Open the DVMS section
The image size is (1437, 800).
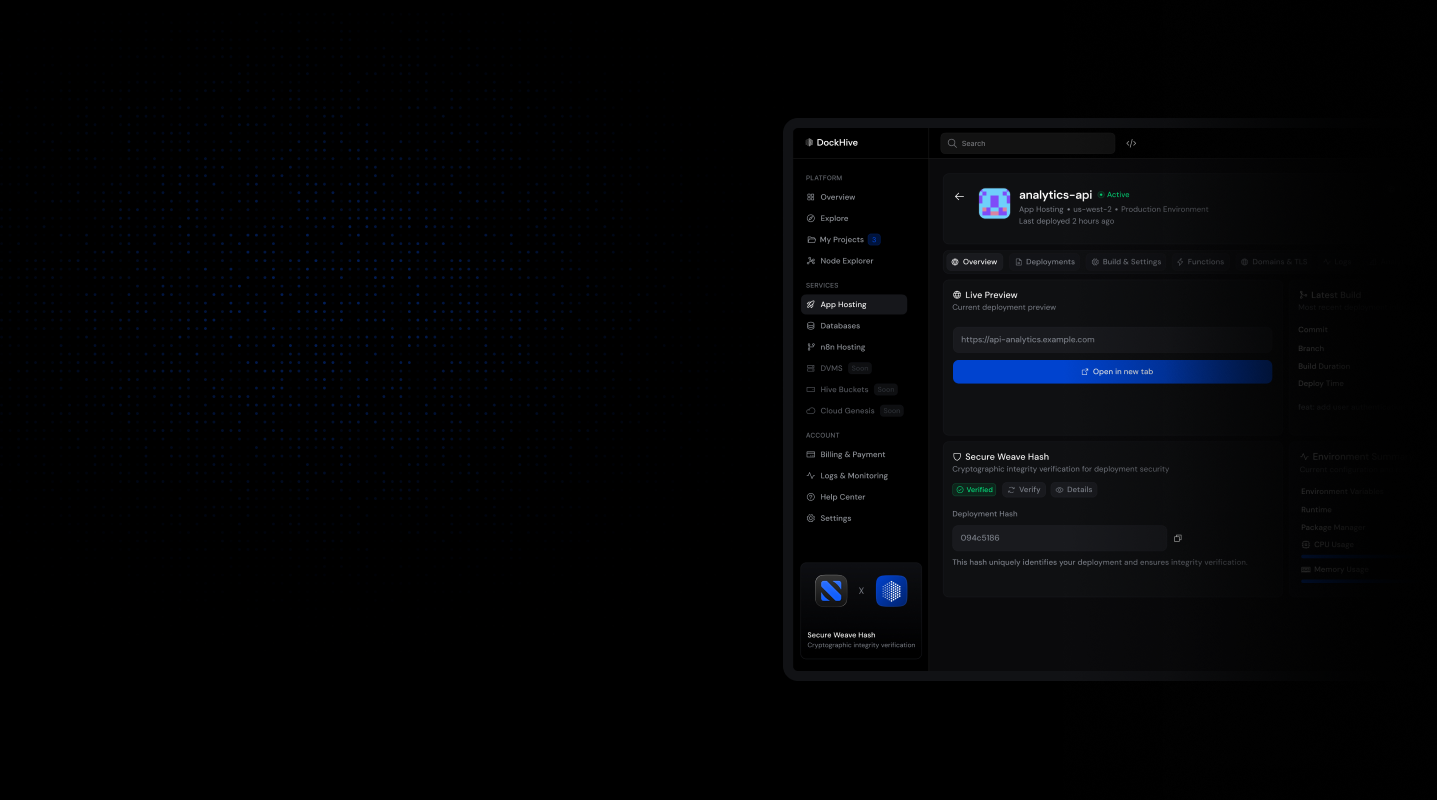tap(831, 368)
